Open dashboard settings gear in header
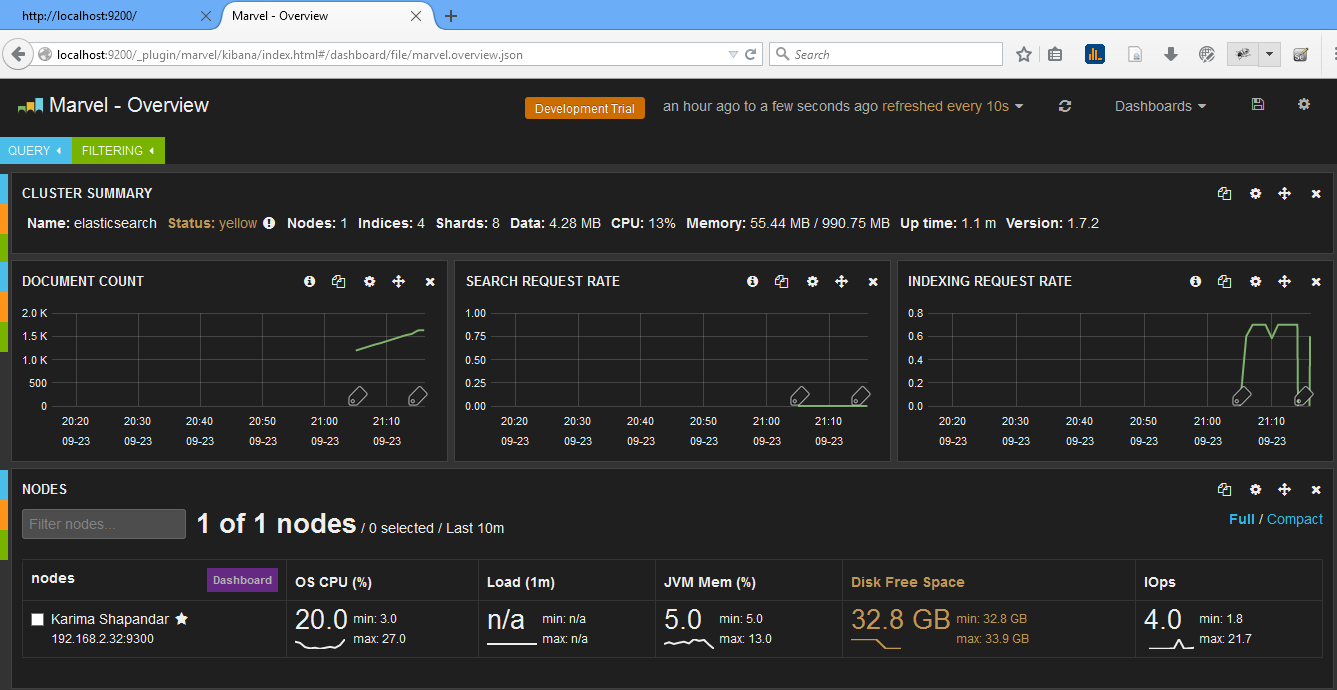This screenshot has width=1337, height=690. [1304, 104]
